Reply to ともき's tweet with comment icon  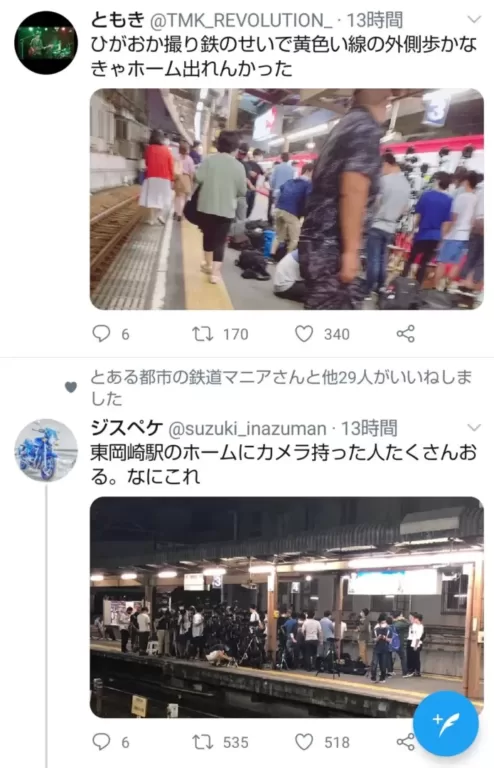pyautogui.click(x=101, y=334)
